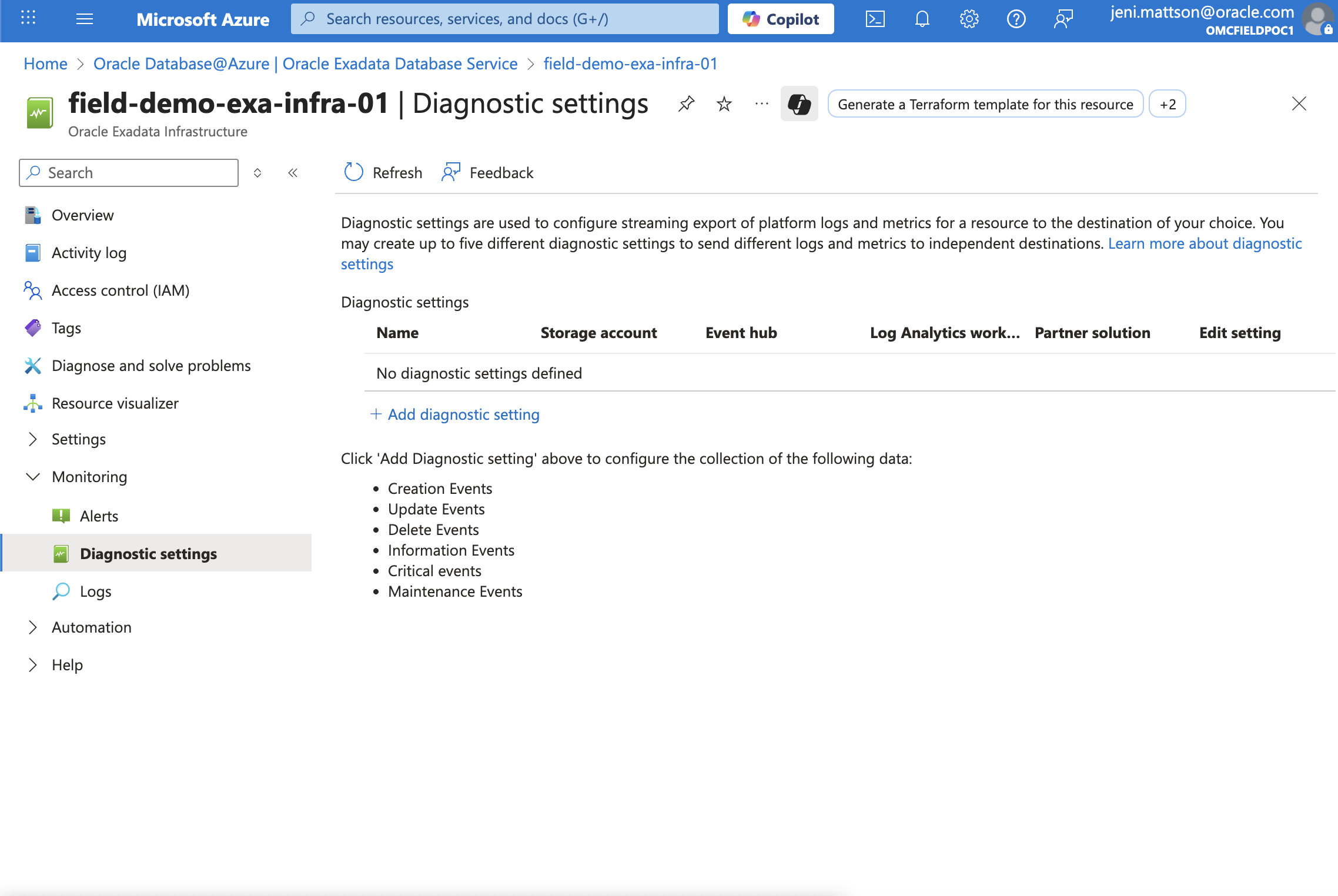The height and width of the screenshot is (896, 1338).
Task: Open the Help question mark icon
Action: (1016, 18)
